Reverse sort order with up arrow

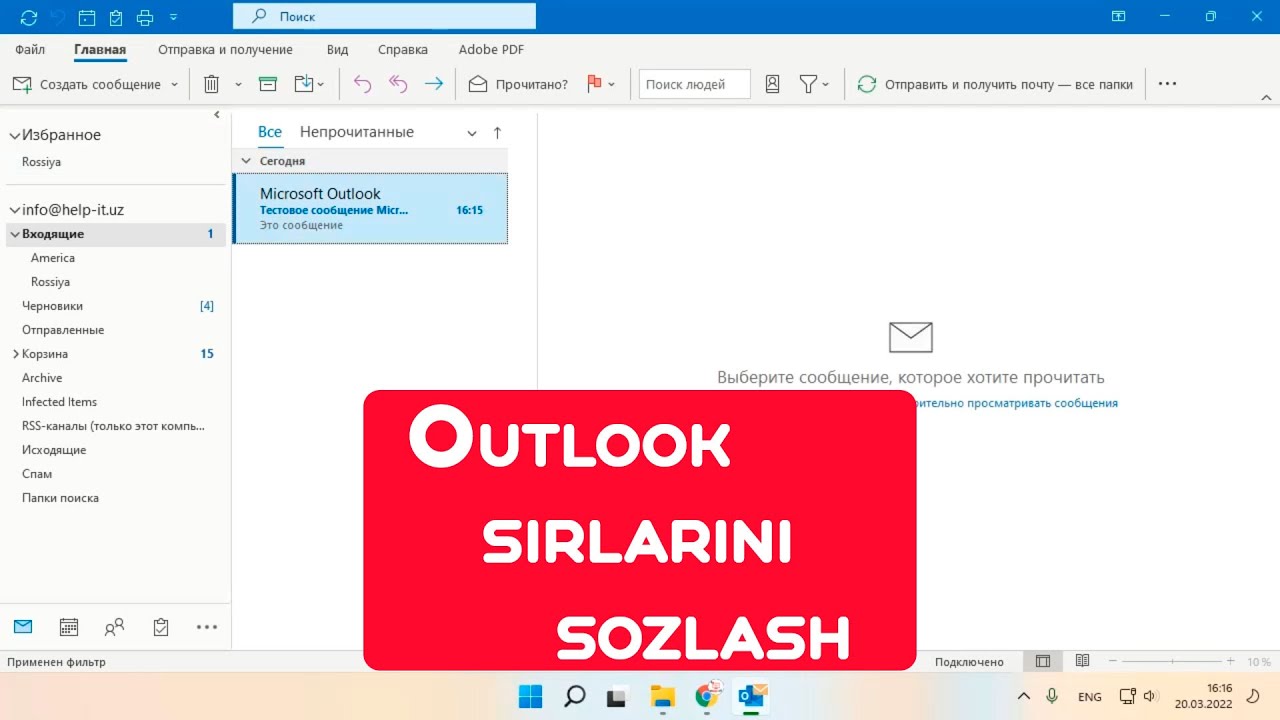click(x=497, y=132)
